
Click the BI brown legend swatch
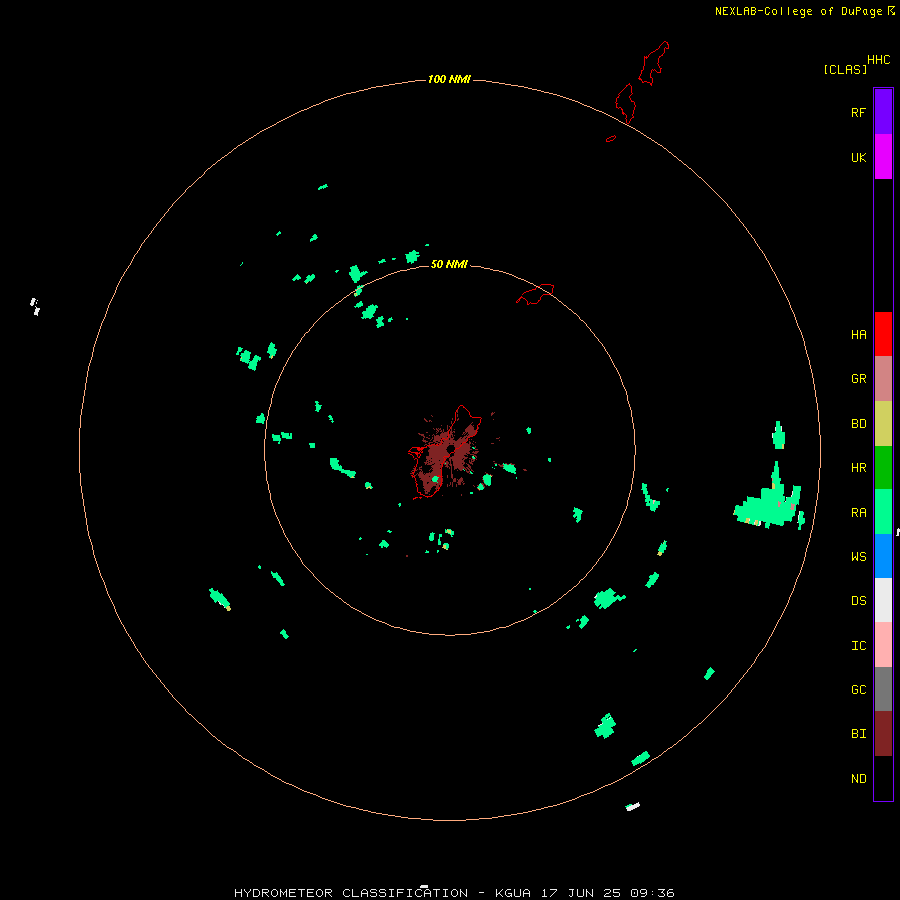click(883, 734)
